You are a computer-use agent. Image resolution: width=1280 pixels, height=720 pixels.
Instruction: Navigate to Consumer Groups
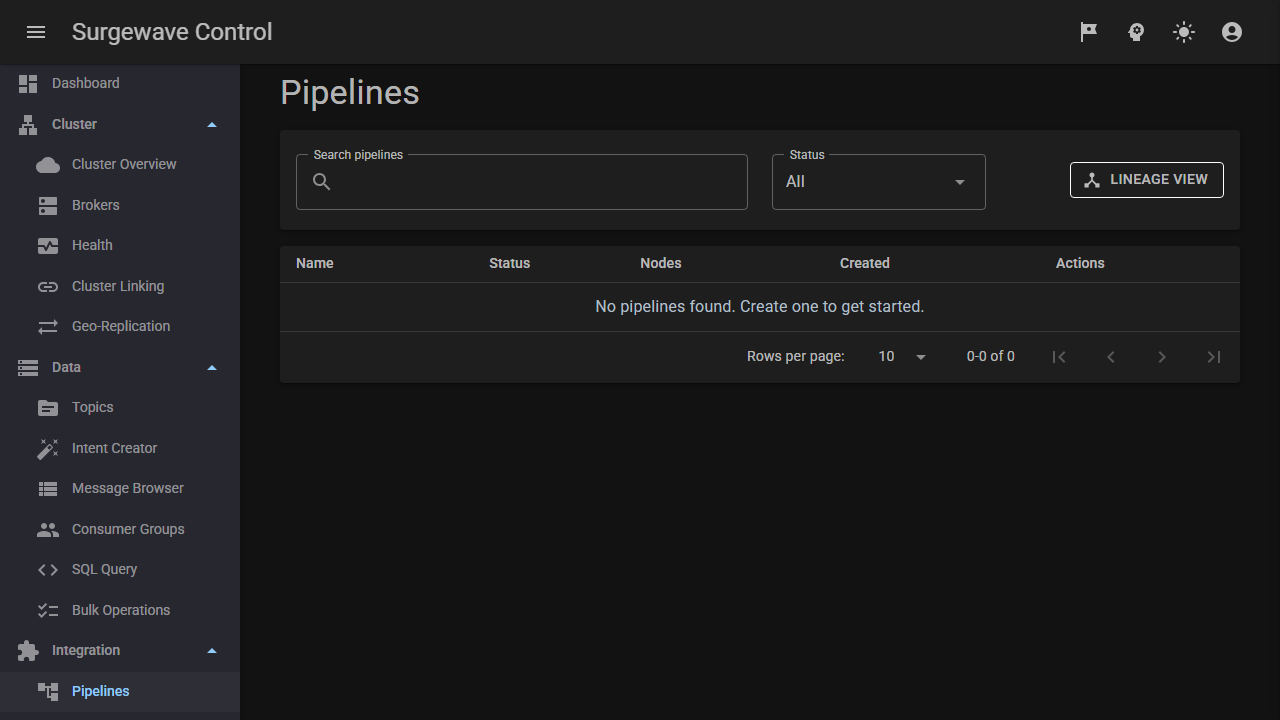click(120, 530)
